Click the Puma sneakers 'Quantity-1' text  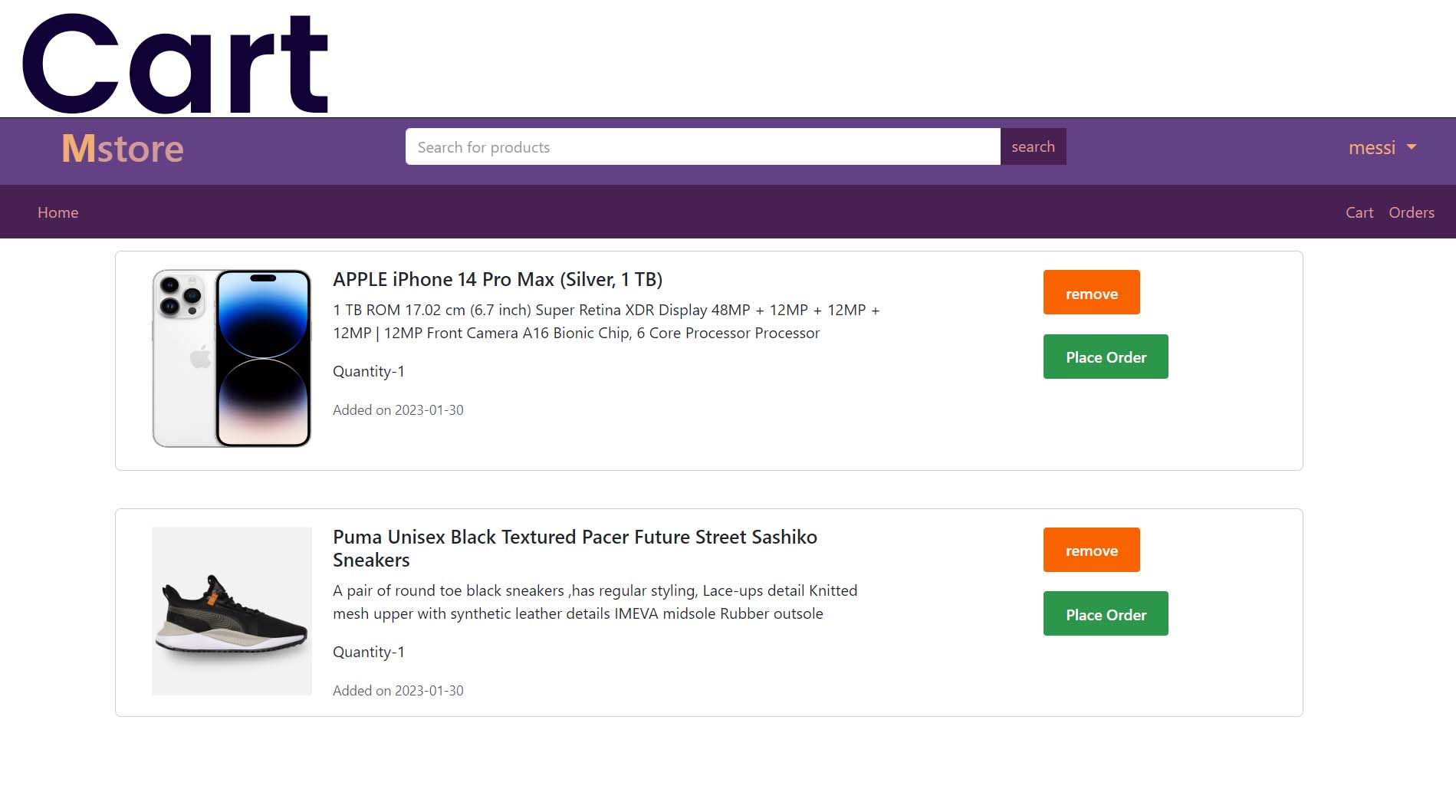coord(369,652)
